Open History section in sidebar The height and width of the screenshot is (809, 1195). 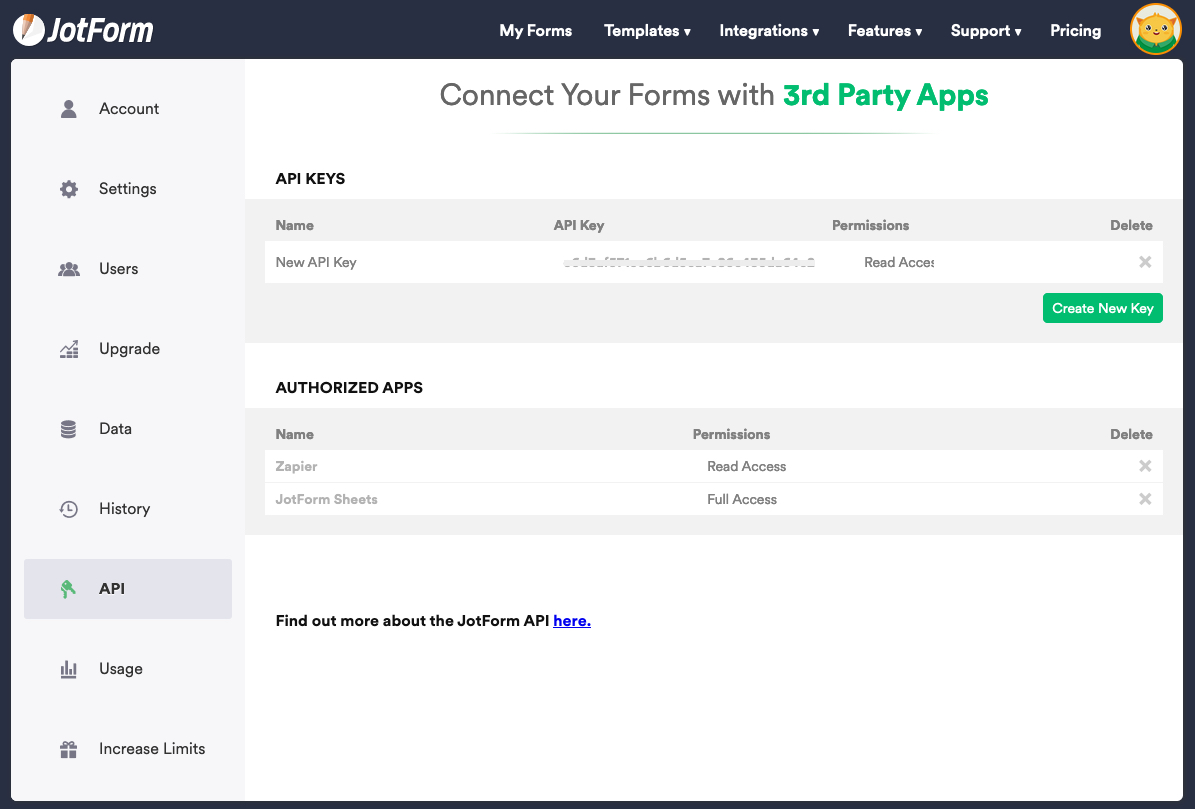[x=128, y=509]
